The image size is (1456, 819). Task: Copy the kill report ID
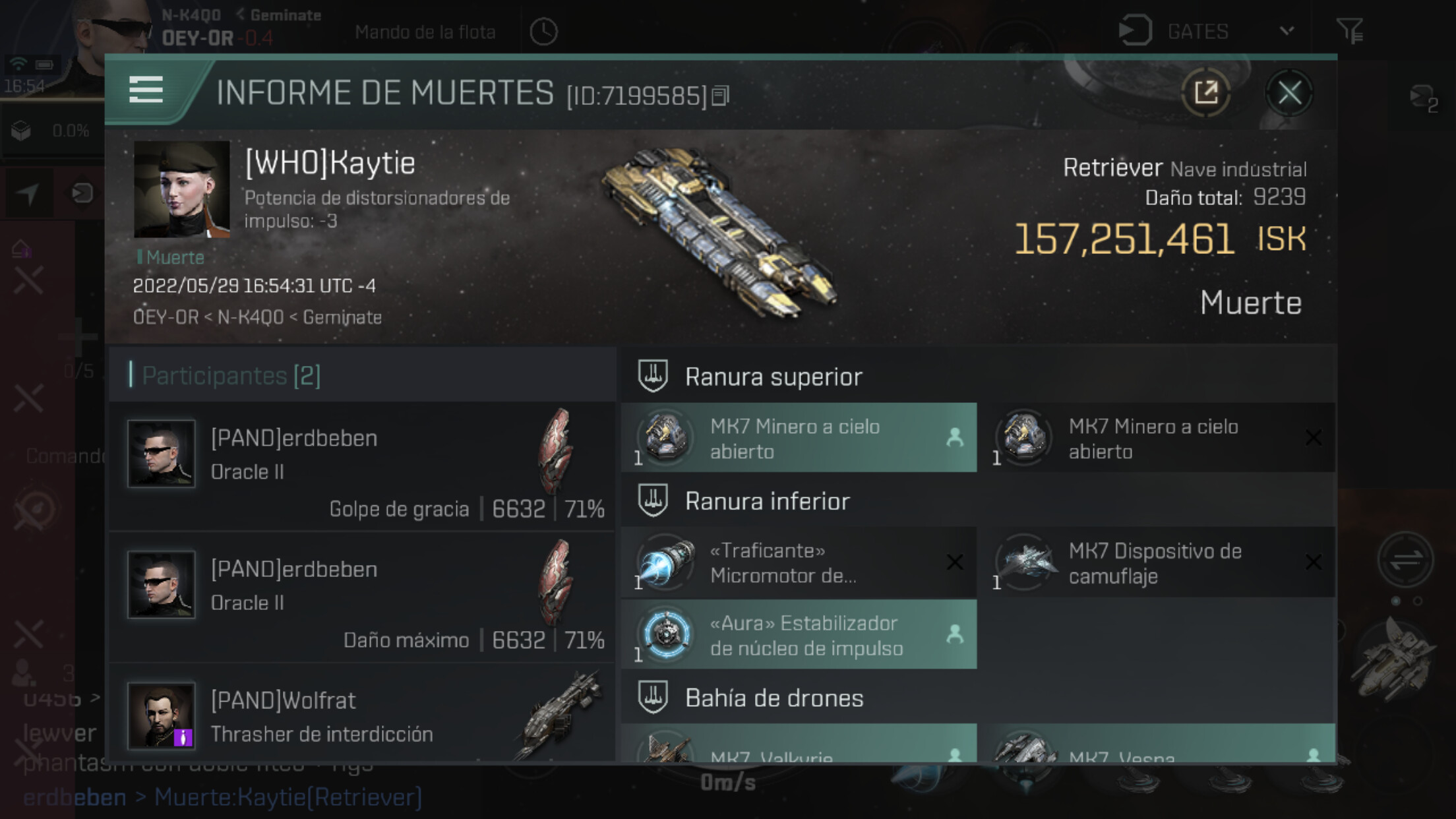tap(721, 96)
